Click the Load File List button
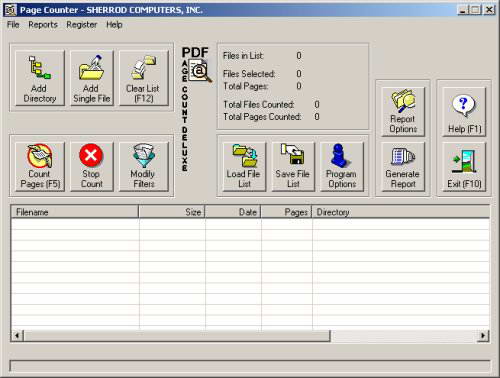 (x=244, y=166)
